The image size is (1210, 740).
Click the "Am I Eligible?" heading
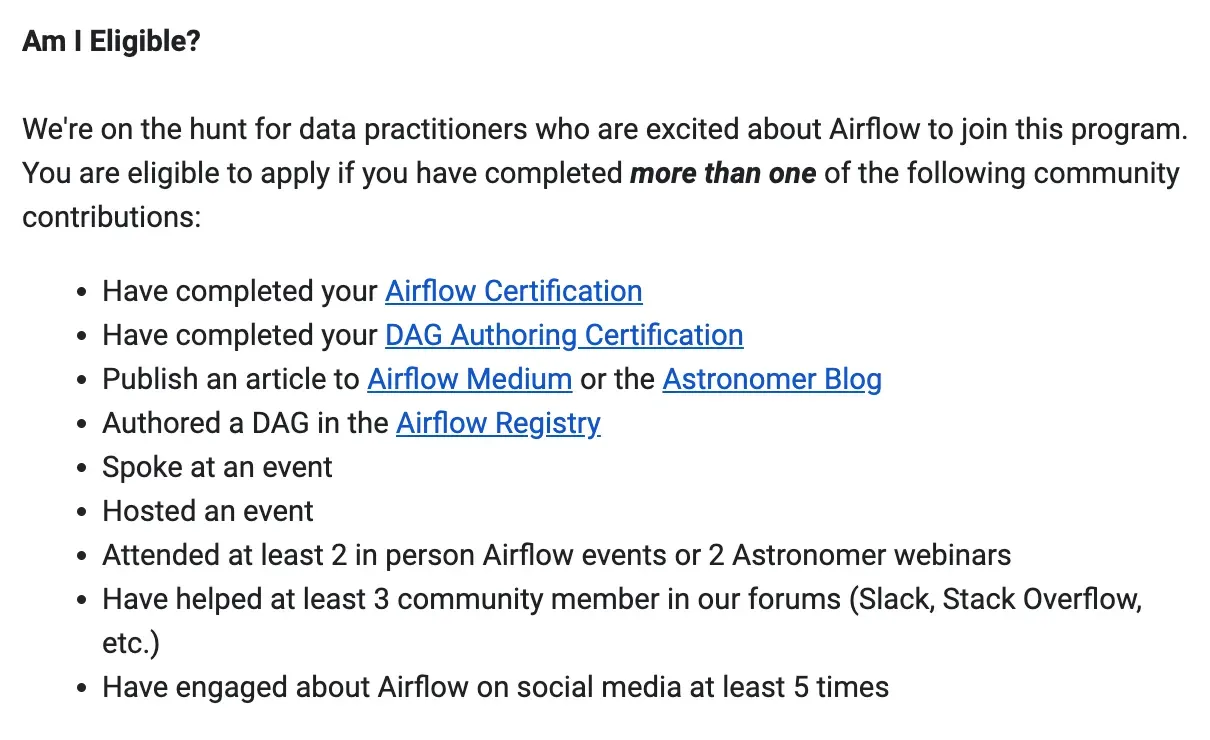pyautogui.click(x=111, y=45)
